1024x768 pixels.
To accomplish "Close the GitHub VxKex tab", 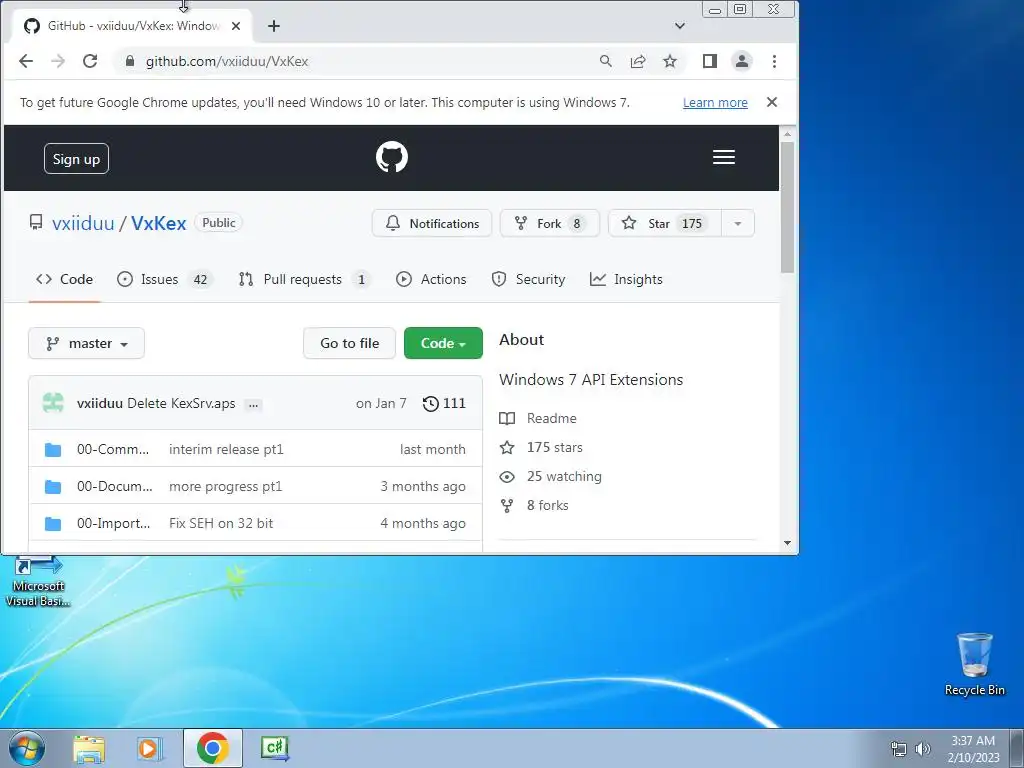I will pyautogui.click(x=236, y=26).
